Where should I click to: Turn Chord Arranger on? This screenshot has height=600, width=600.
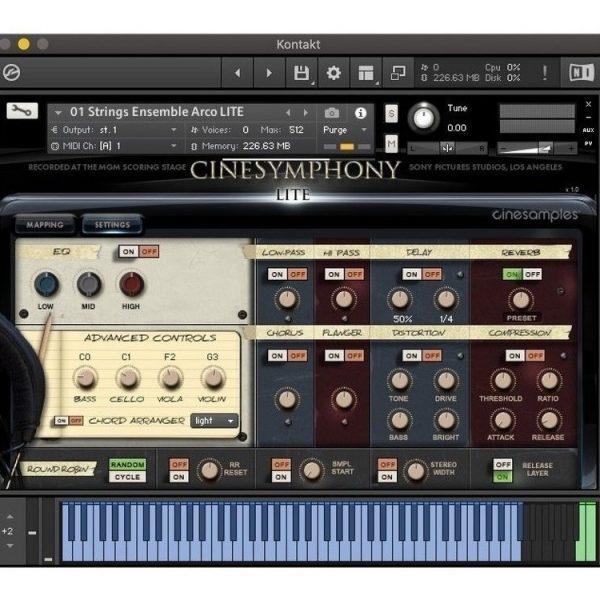(61, 421)
